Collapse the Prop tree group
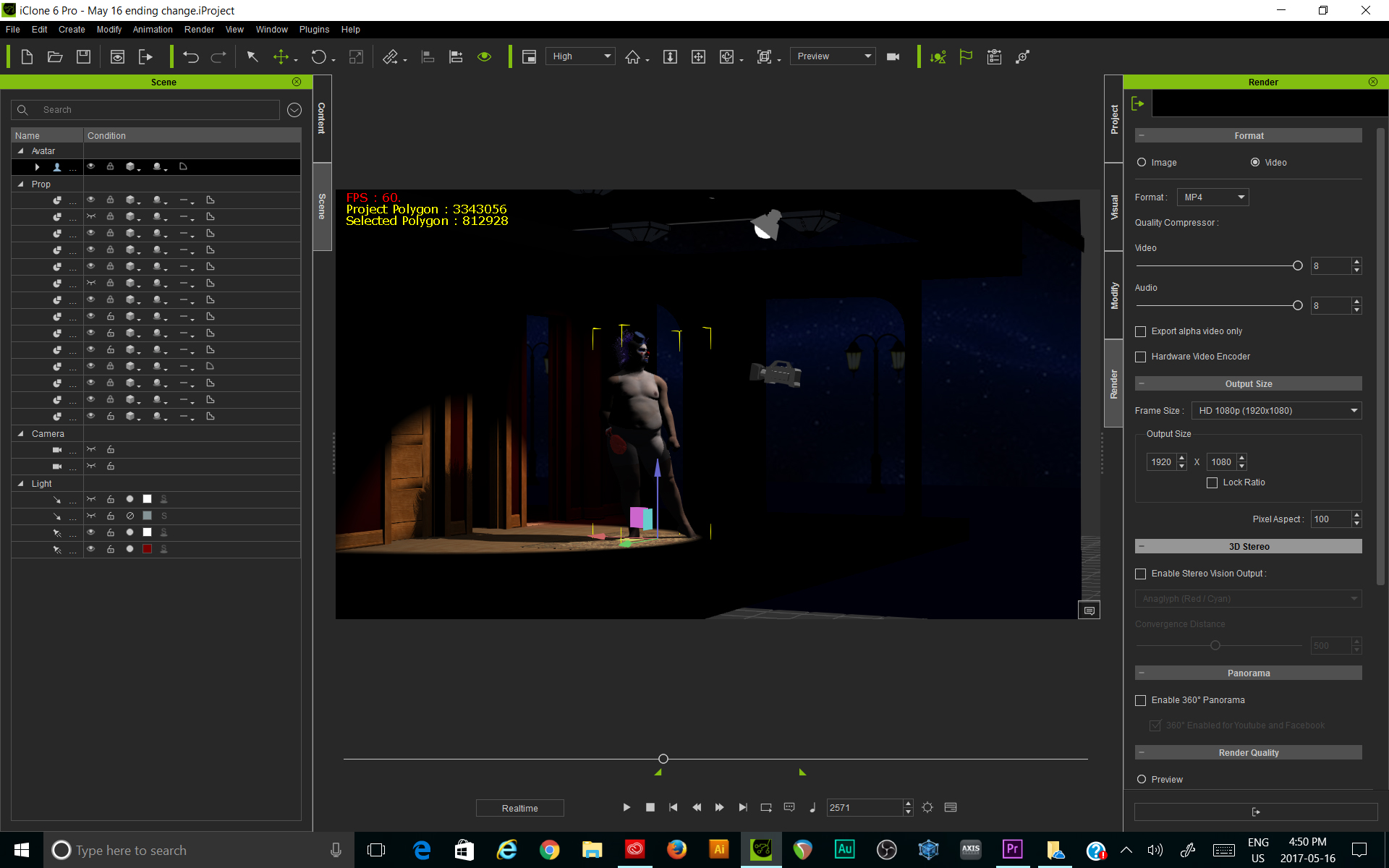Viewport: 1389px width, 868px height. pyautogui.click(x=20, y=184)
